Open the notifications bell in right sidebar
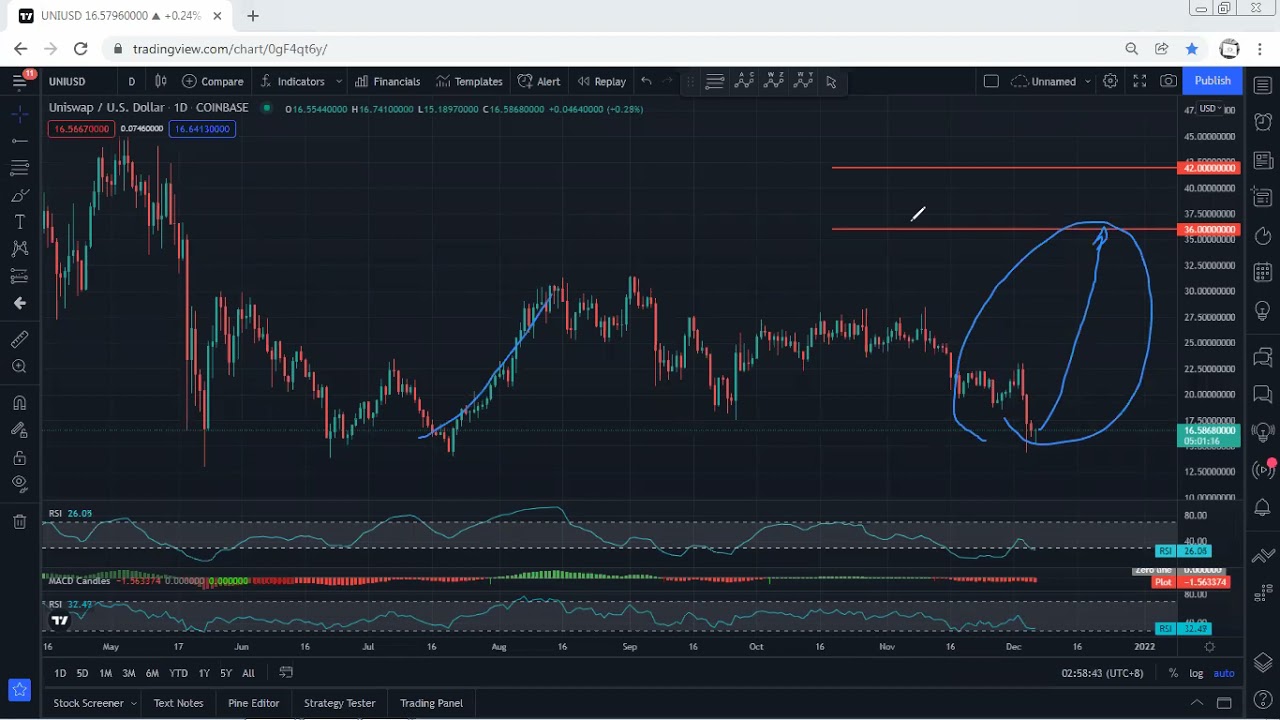 [x=1262, y=508]
